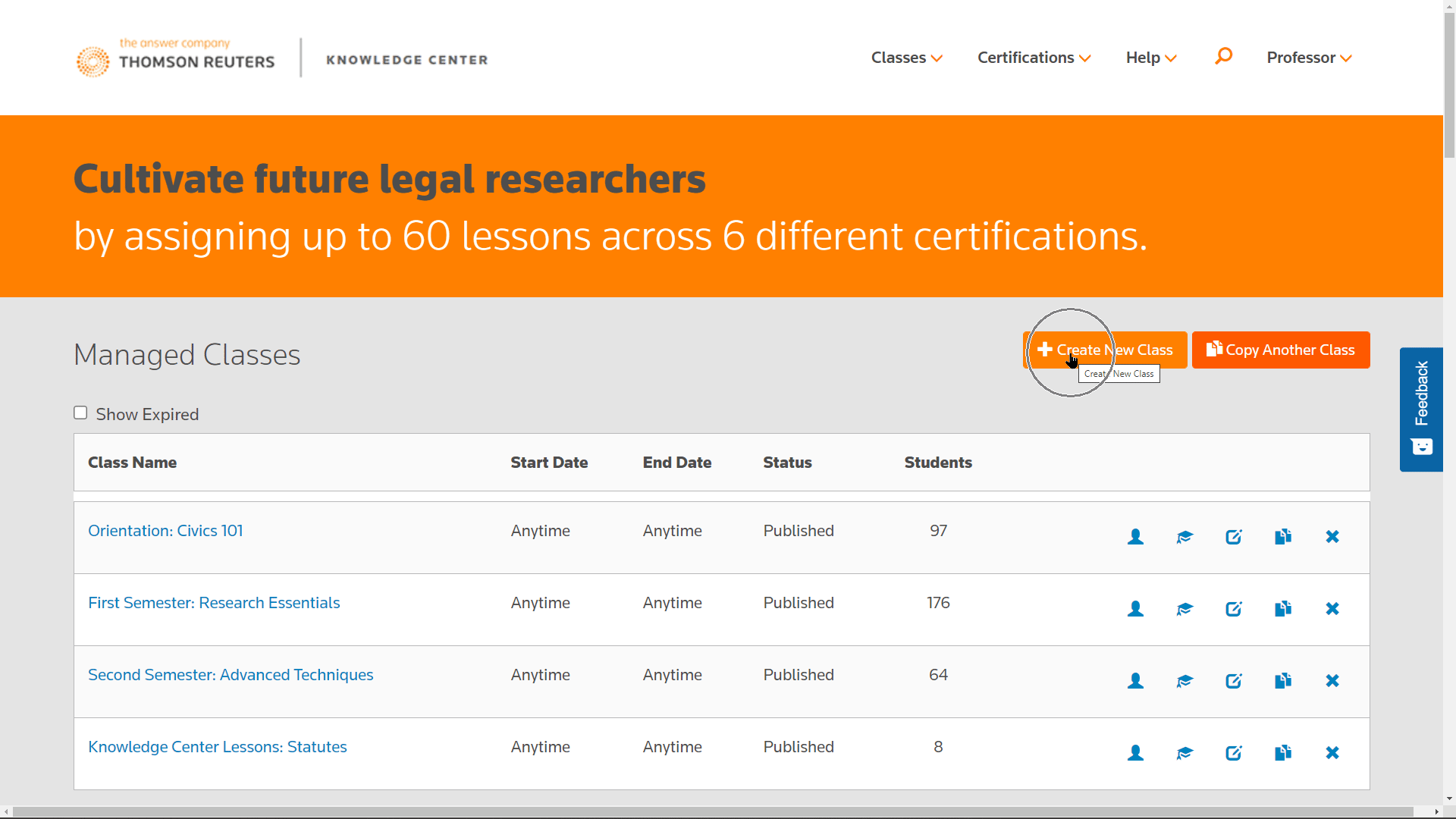1456x819 pixels.
Task: Click the horizontal scrollbar at page bottom
Action: pos(713,811)
